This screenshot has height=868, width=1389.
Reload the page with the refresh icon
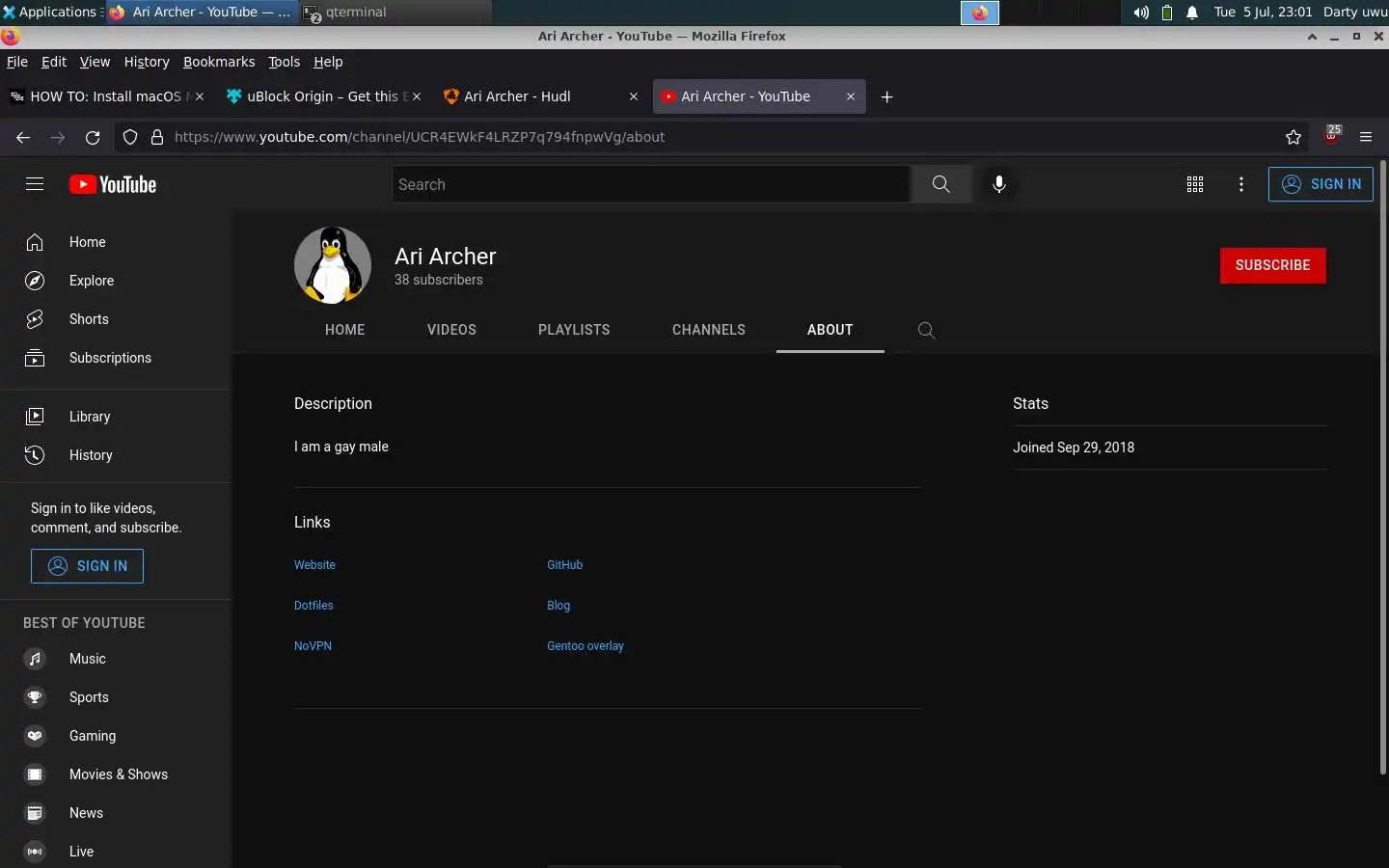pyautogui.click(x=93, y=137)
